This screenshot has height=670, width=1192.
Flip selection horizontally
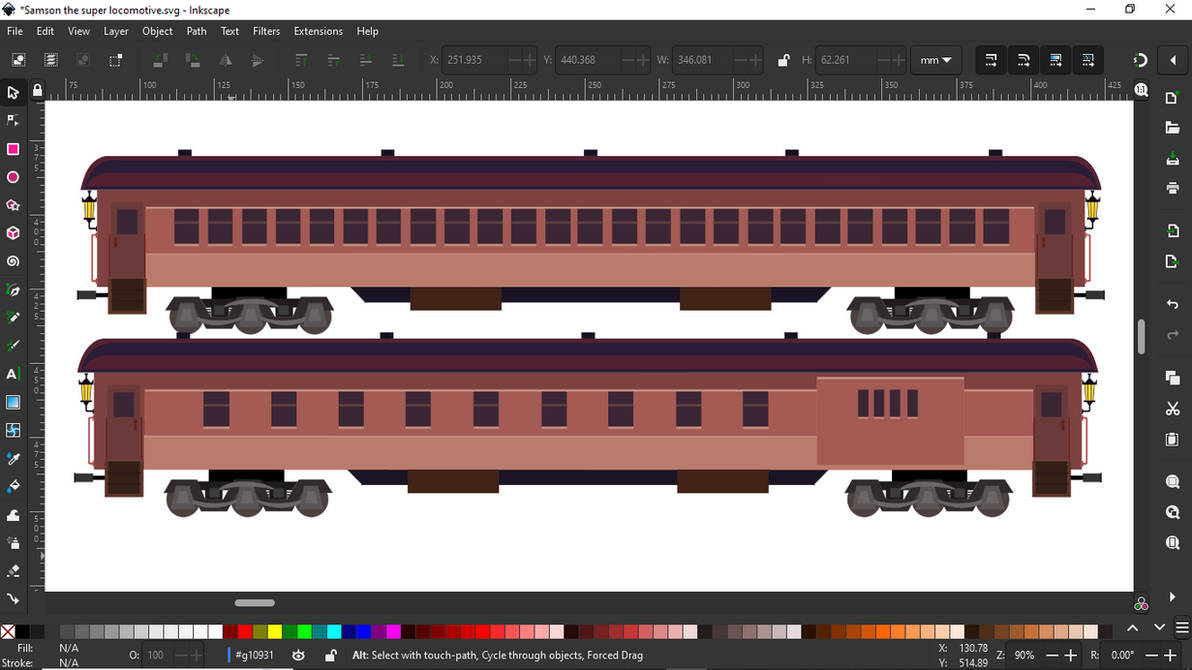(x=226, y=60)
